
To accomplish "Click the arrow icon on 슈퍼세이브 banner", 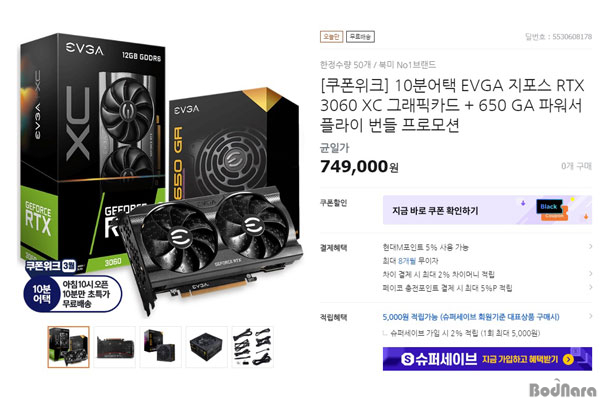I will pos(568,359).
